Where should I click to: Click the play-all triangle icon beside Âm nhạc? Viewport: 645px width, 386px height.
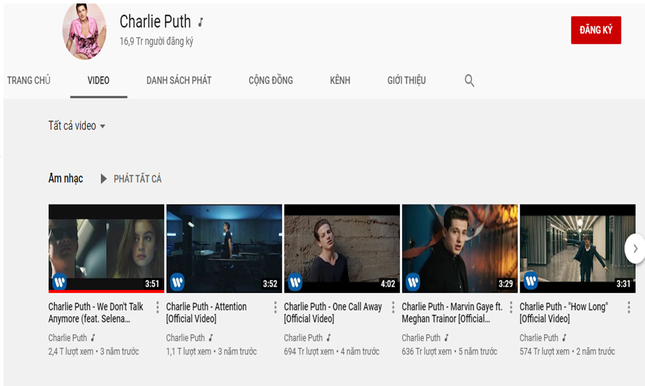point(104,179)
